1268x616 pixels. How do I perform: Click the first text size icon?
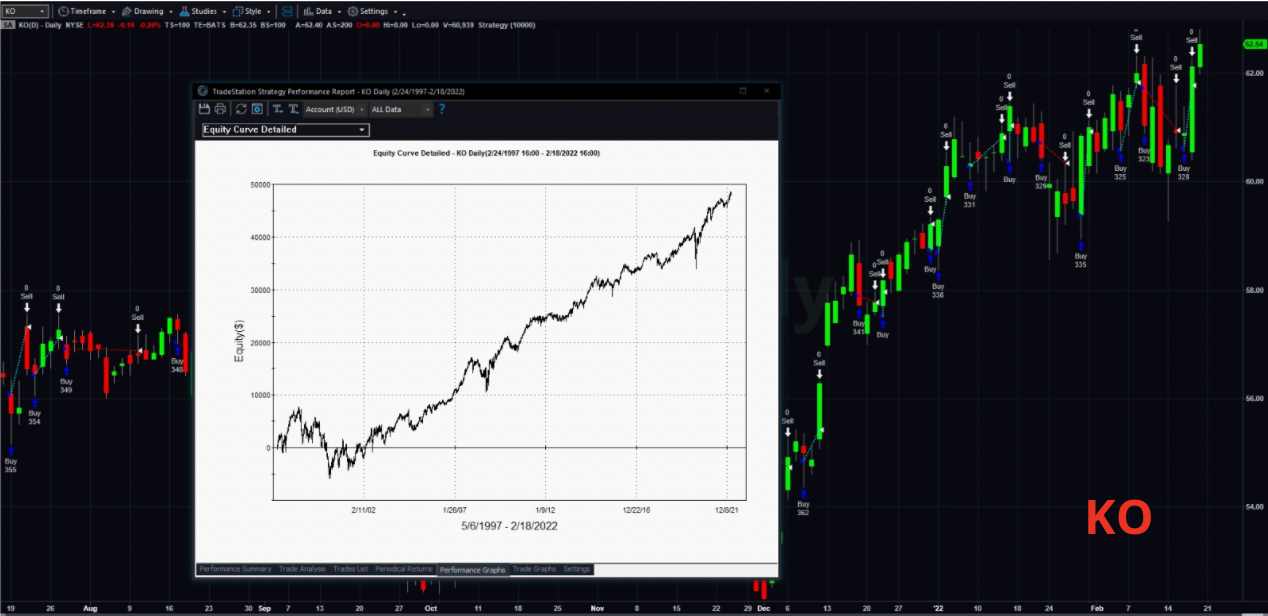(277, 109)
